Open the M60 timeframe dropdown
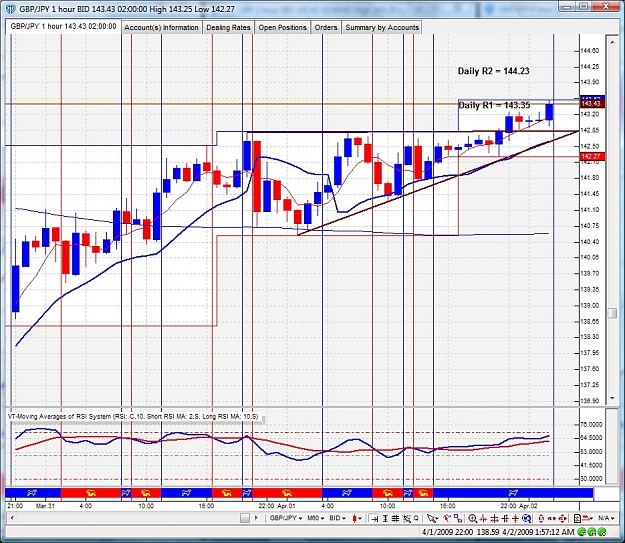 click(316, 518)
